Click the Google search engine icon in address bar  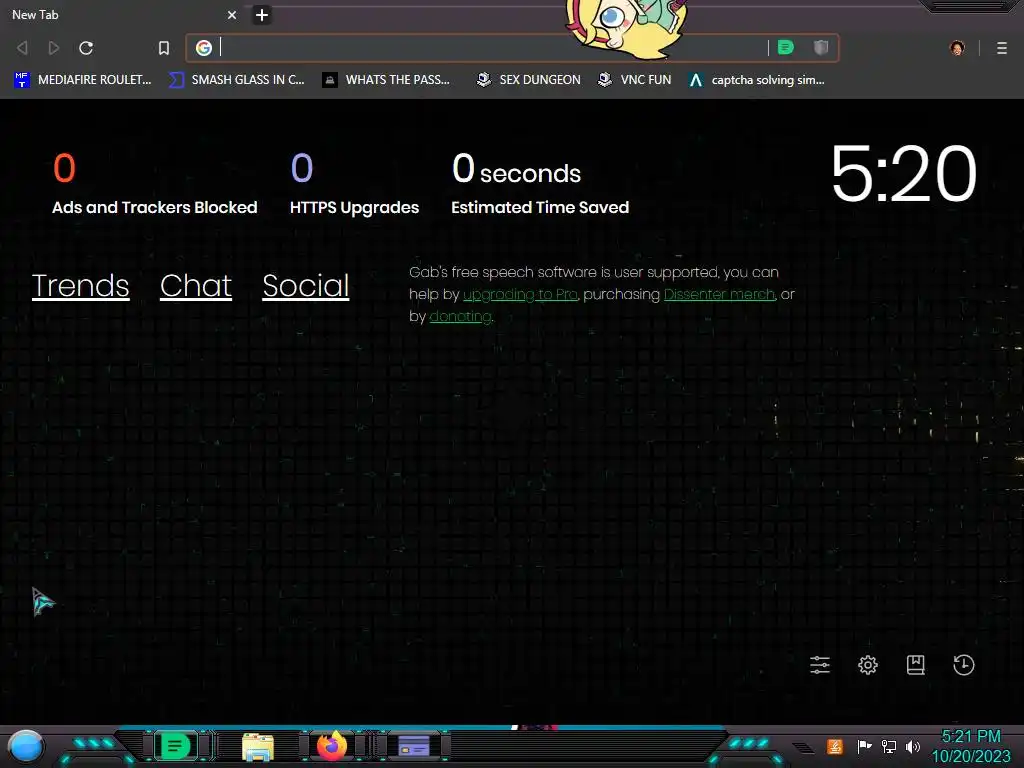[204, 48]
